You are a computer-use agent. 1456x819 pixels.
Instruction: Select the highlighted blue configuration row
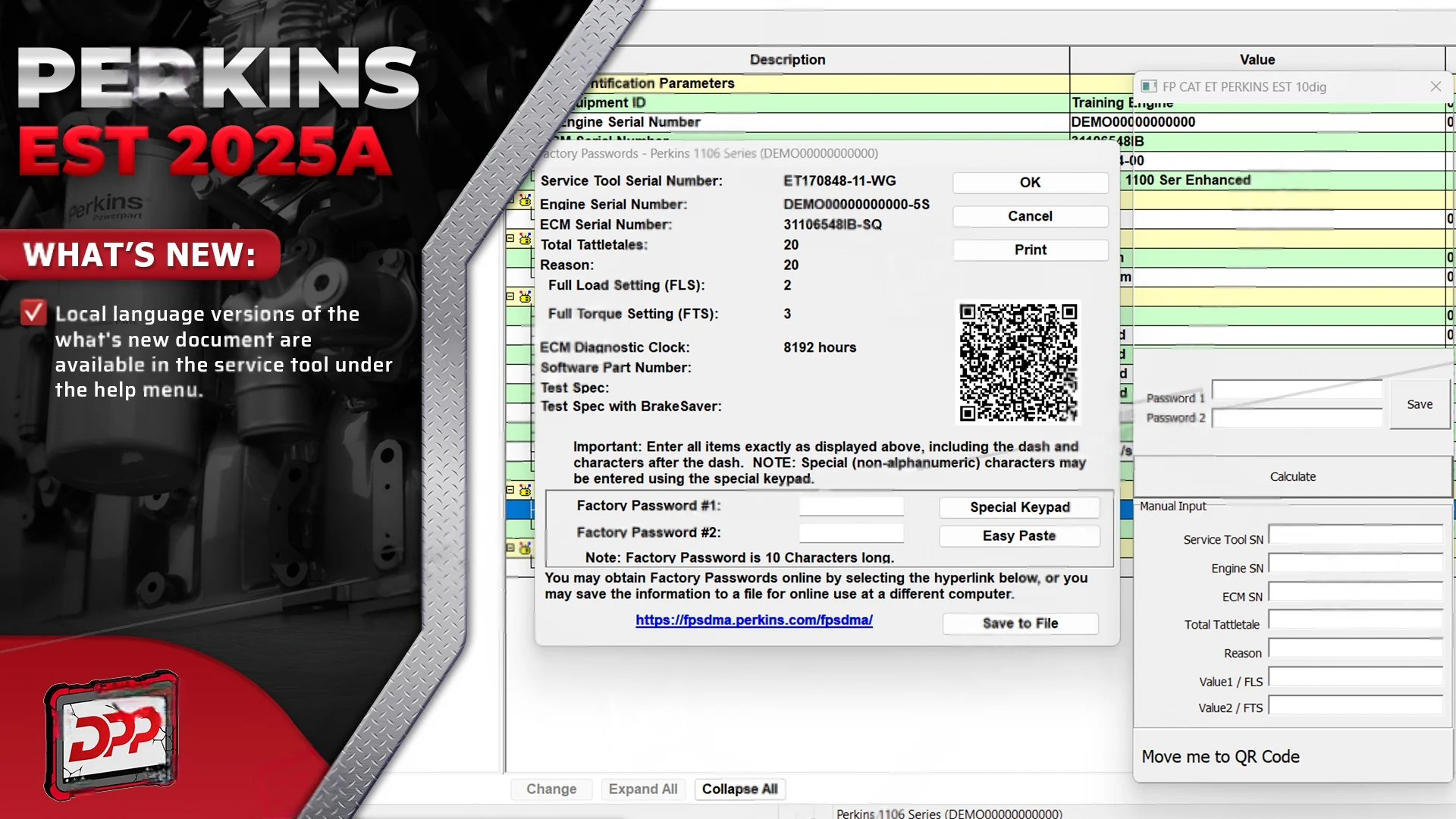(x=520, y=510)
